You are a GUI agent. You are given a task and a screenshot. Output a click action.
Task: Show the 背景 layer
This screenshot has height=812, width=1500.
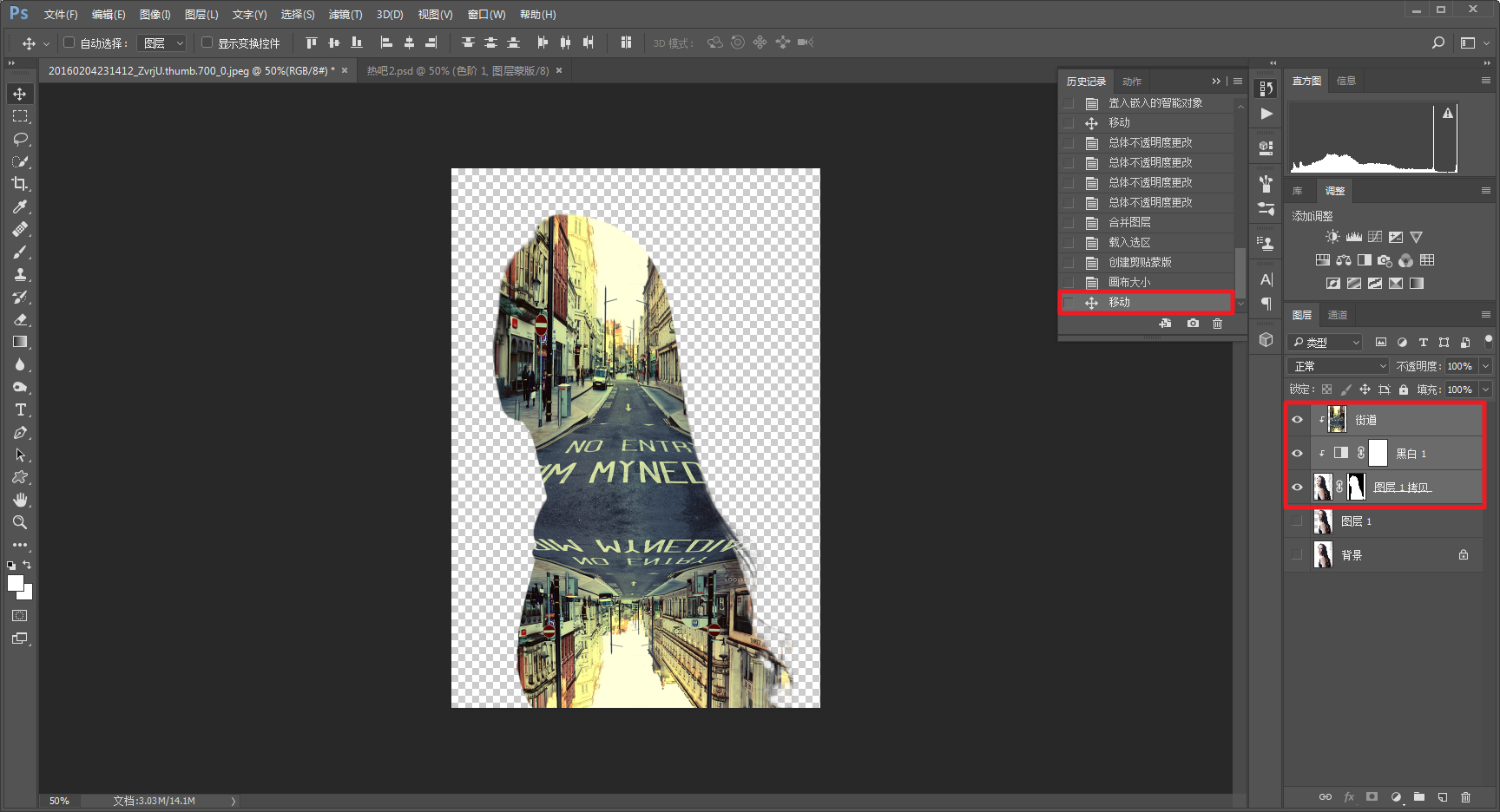1298,555
